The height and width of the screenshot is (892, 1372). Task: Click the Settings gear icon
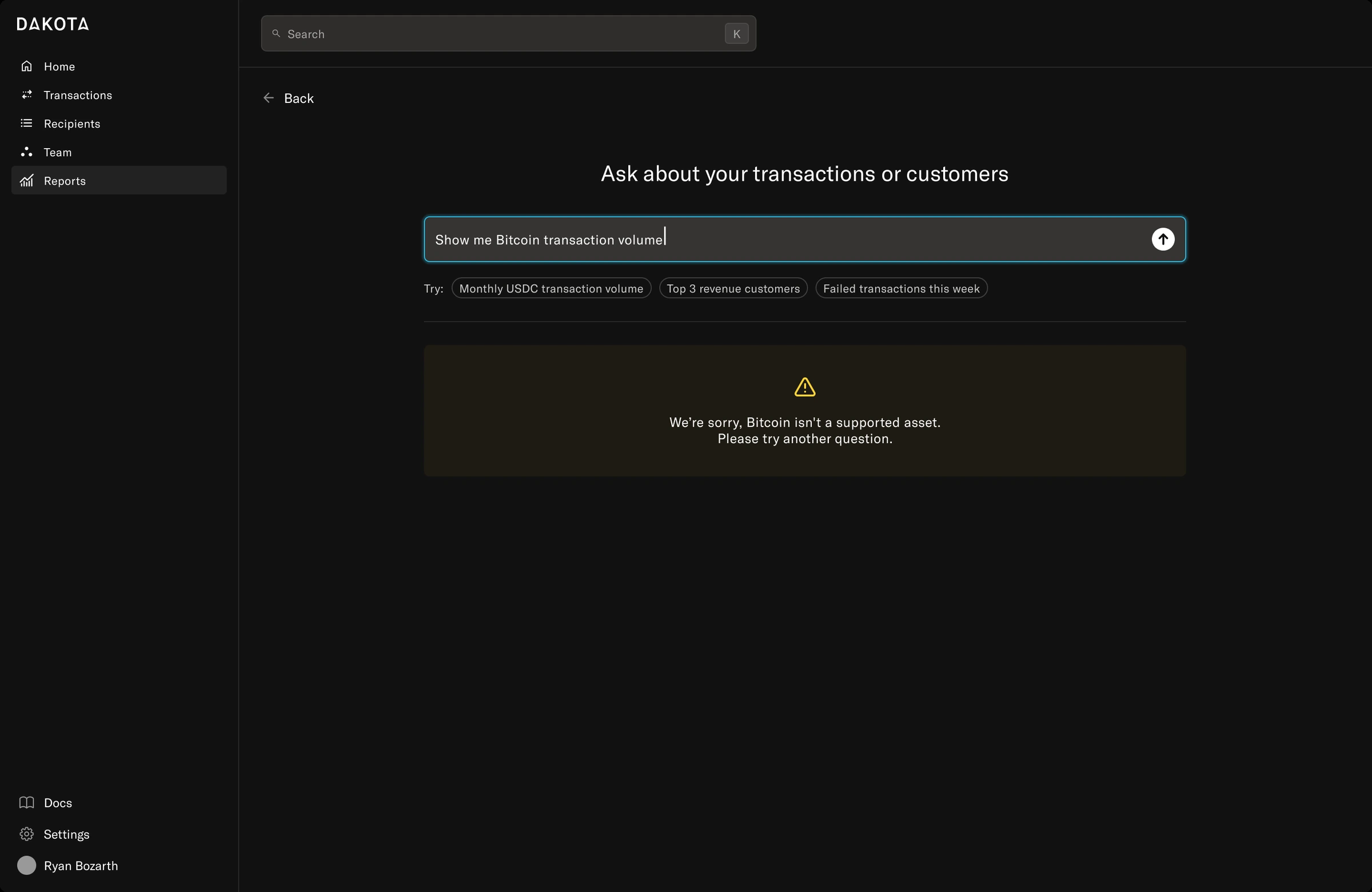[26, 834]
